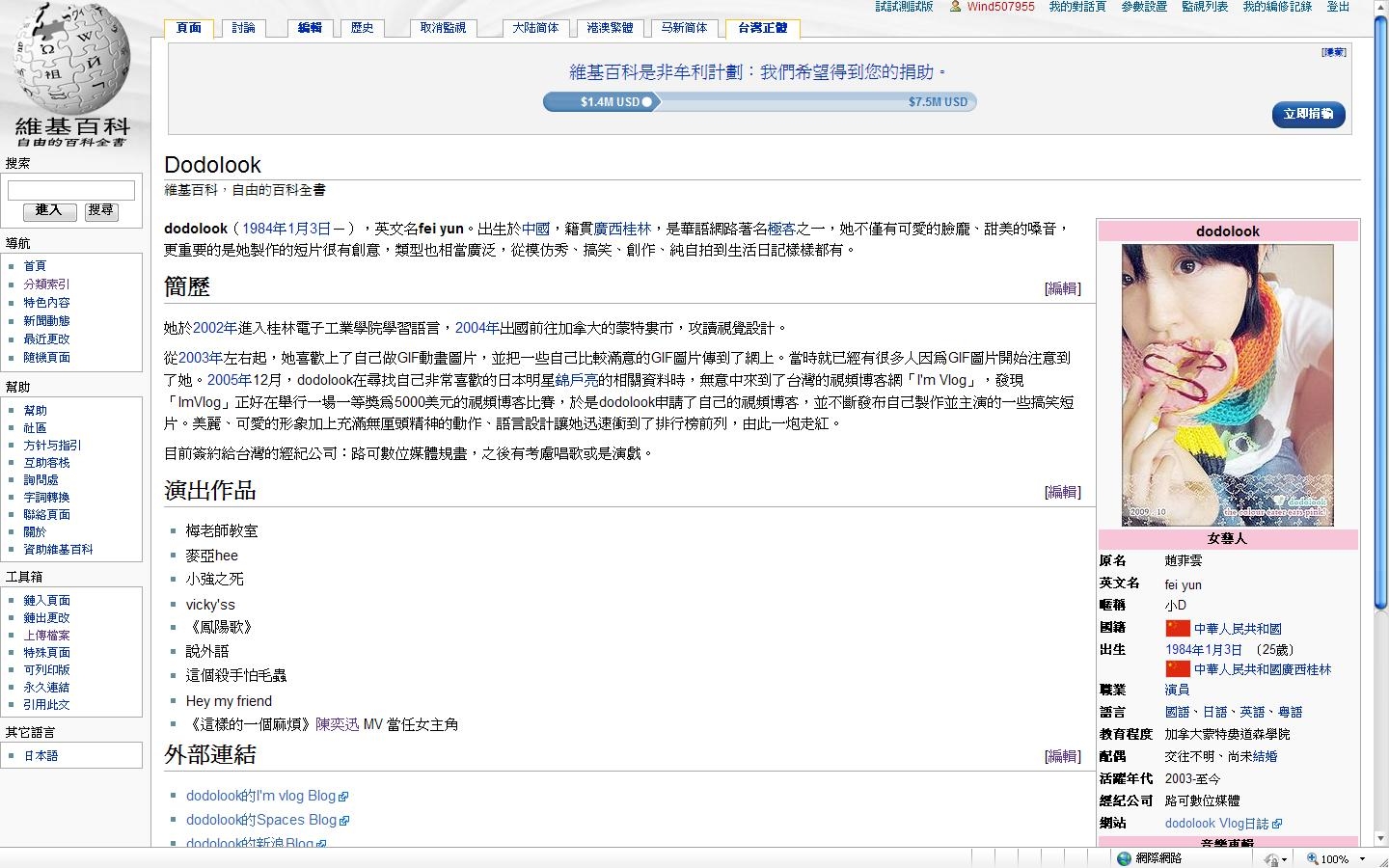Open 特色內容 sidebar link
1389x868 pixels.
tap(46, 303)
